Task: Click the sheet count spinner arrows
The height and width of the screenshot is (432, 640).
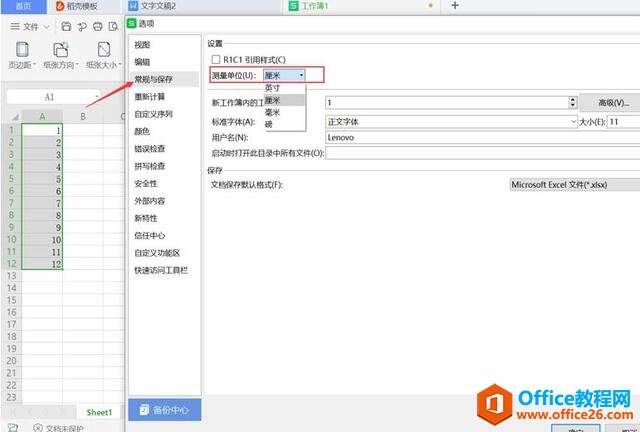Action: coord(573,102)
